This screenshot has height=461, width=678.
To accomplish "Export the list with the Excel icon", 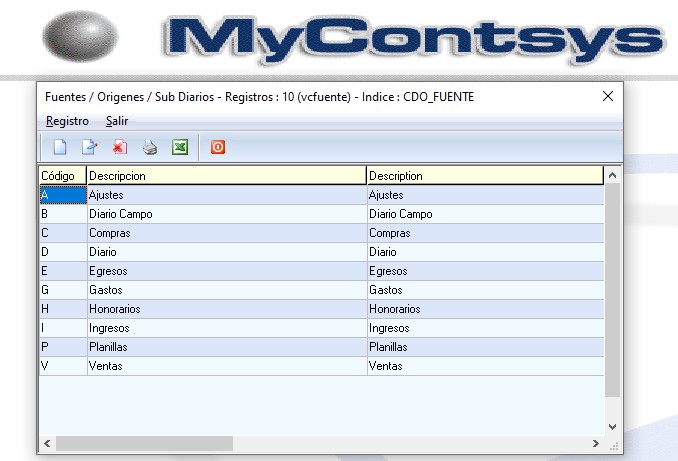I will pos(180,148).
